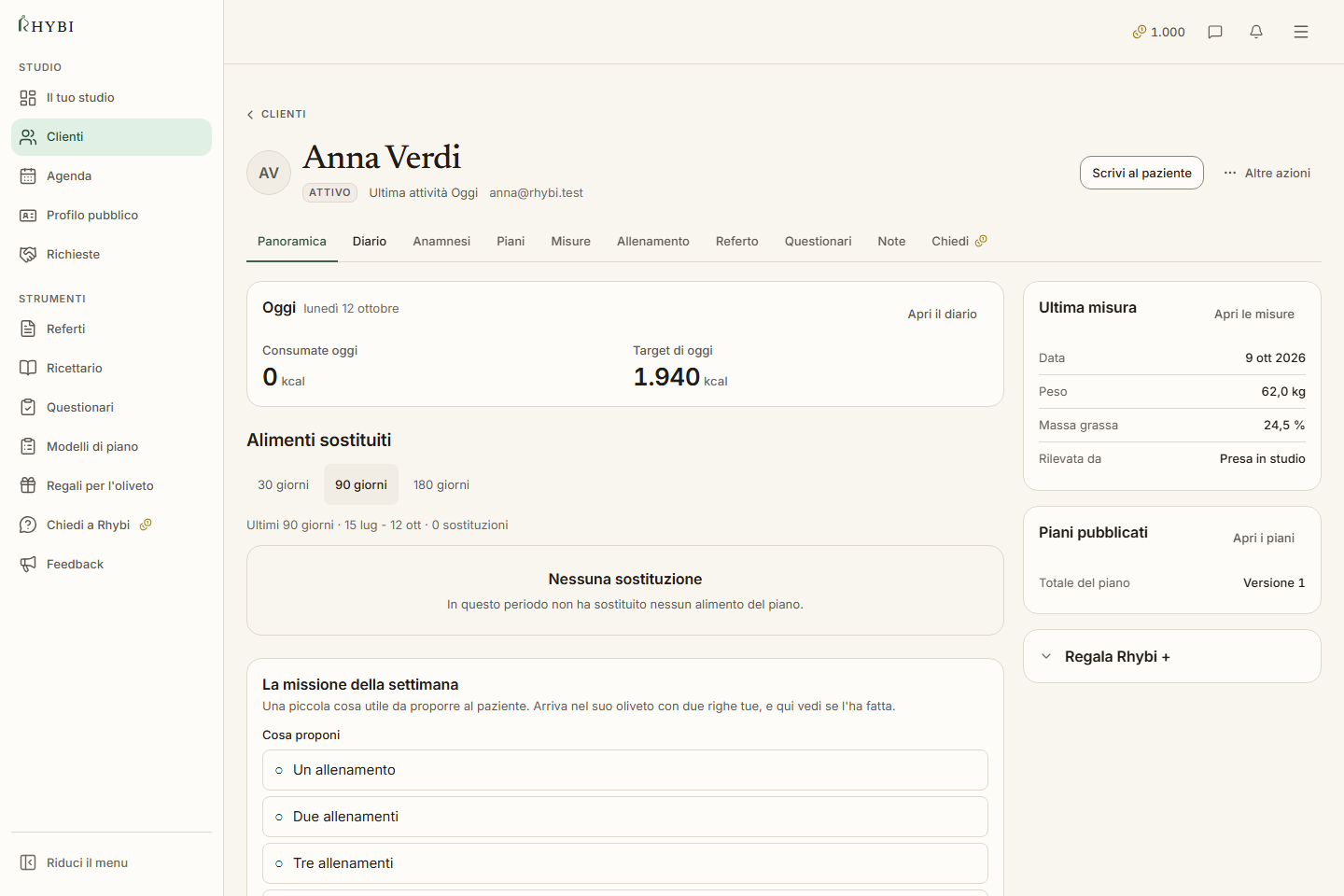This screenshot has height=896, width=1344.
Task: Click the AV avatar circle
Action: (269, 173)
